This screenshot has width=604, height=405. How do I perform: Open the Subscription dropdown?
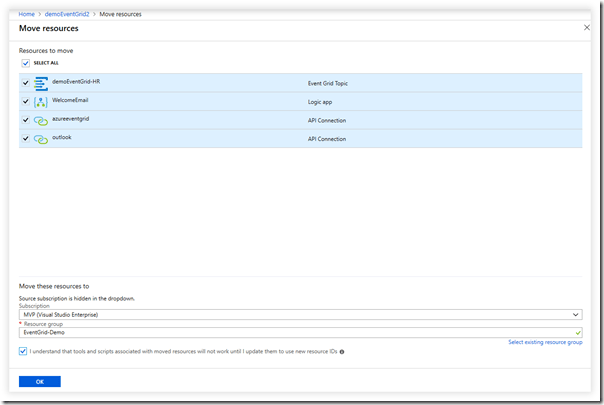[300, 315]
